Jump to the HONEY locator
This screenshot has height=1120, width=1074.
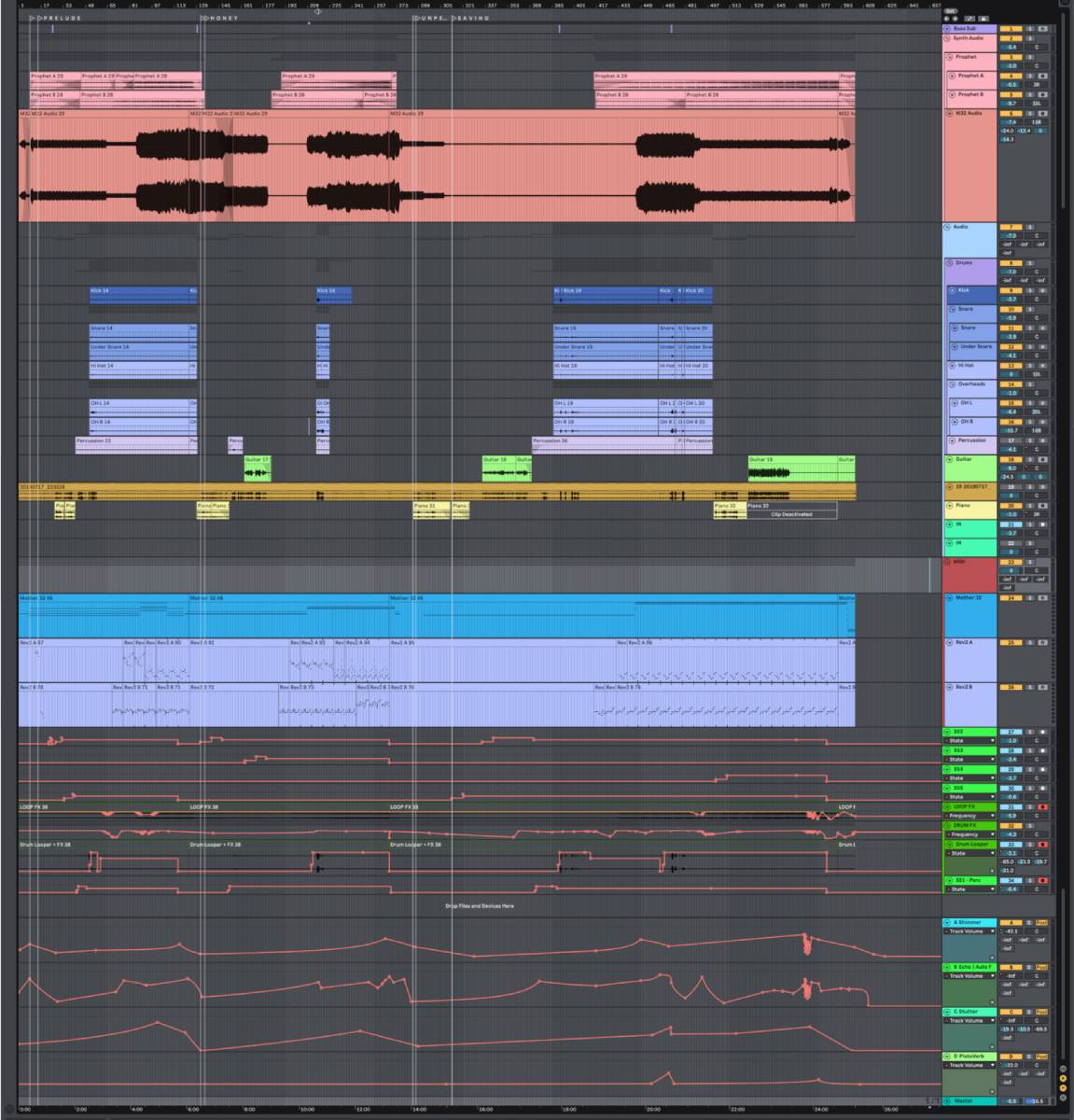(205, 18)
